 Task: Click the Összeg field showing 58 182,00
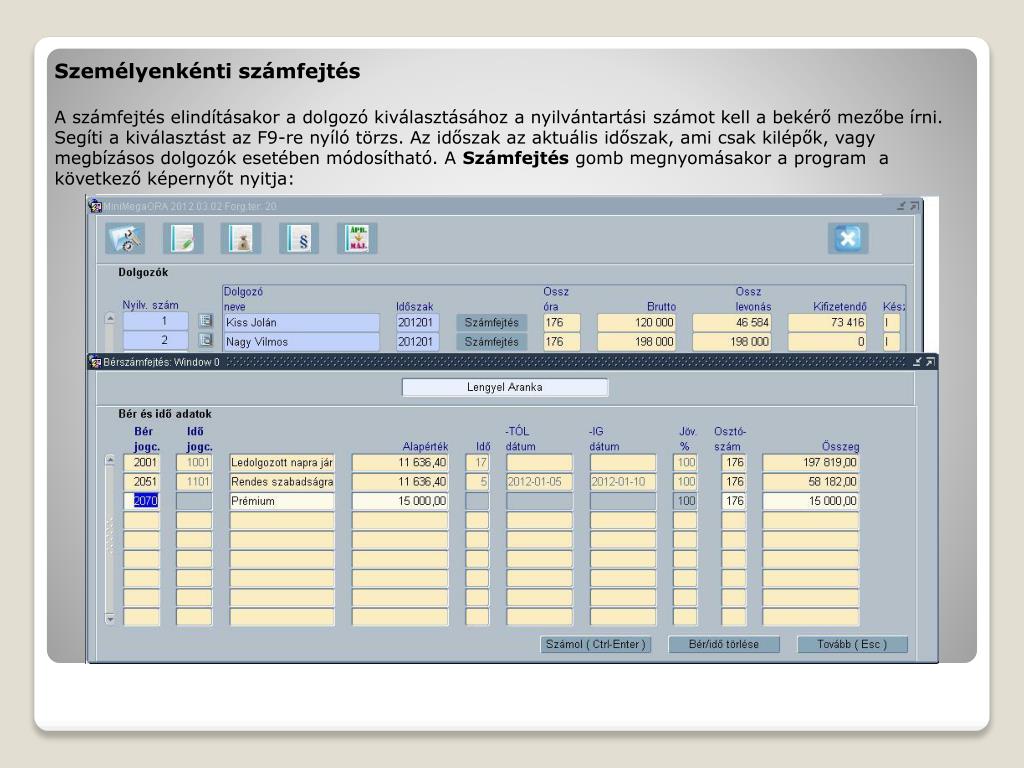[811, 482]
